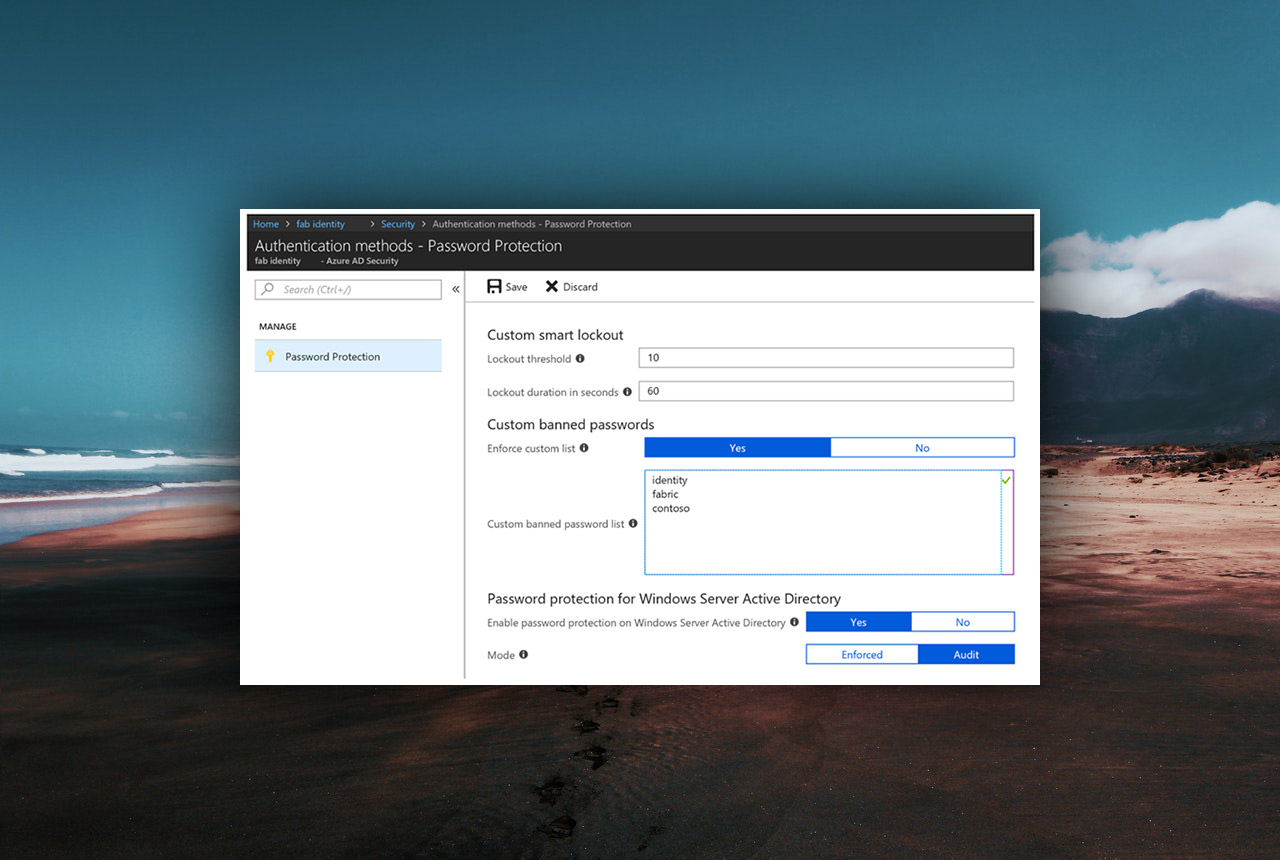This screenshot has width=1280, height=860.
Task: Open the Security breadcrumb item
Action: (x=397, y=224)
